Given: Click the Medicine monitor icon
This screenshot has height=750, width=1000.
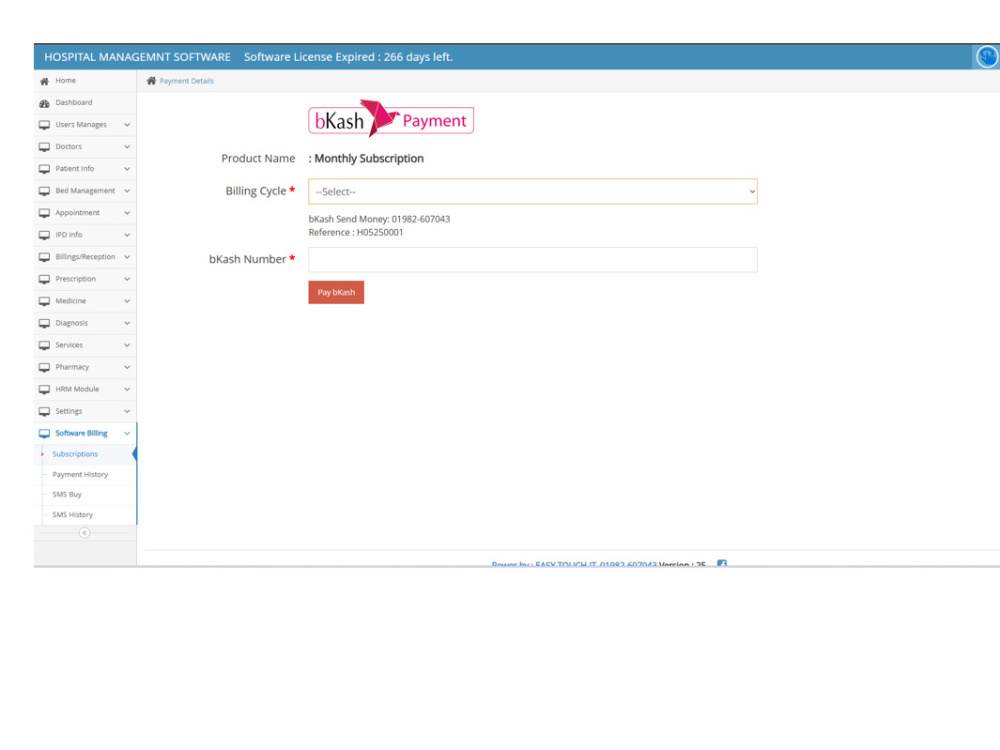Looking at the screenshot, I should pyautogui.click(x=44, y=301).
